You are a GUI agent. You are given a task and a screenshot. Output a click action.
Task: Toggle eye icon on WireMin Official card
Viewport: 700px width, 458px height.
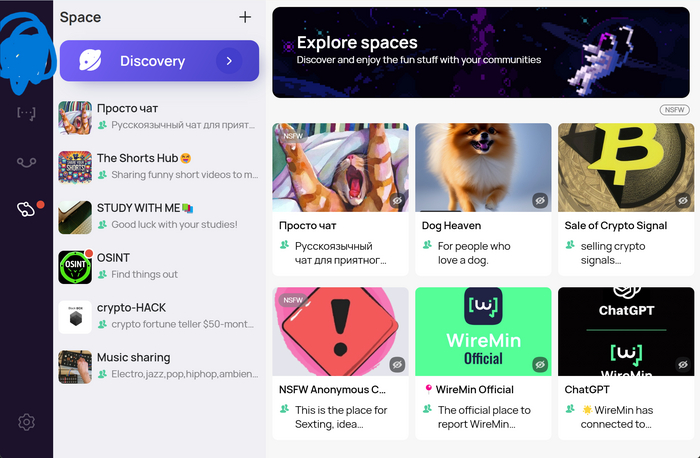point(540,365)
